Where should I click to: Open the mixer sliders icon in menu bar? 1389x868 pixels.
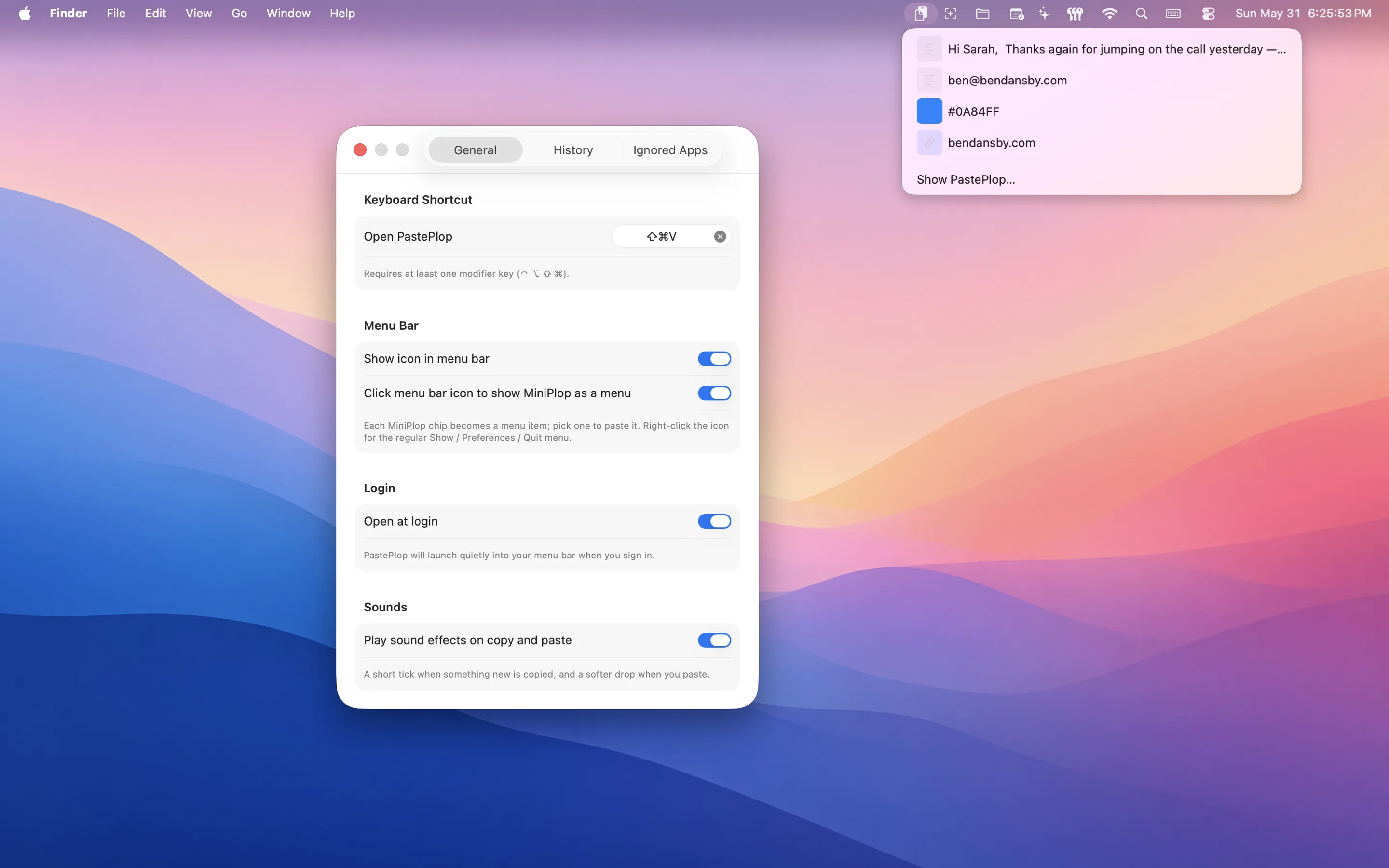coord(1075,13)
